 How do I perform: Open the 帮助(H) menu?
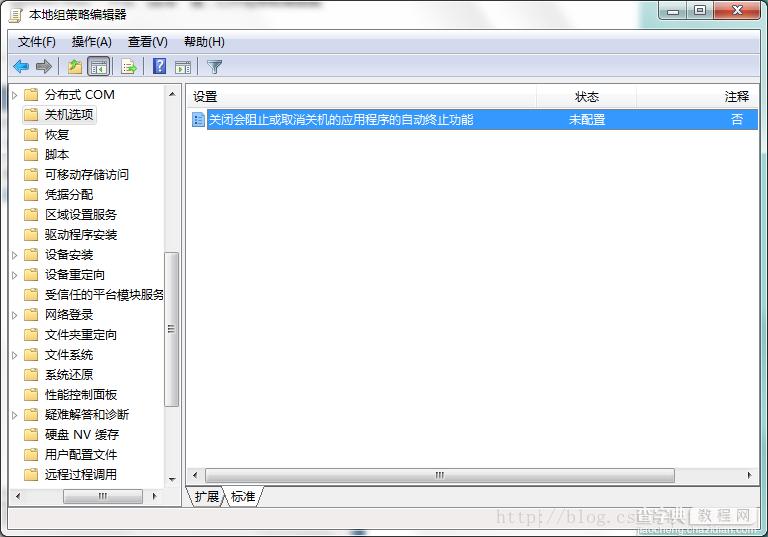pos(204,42)
